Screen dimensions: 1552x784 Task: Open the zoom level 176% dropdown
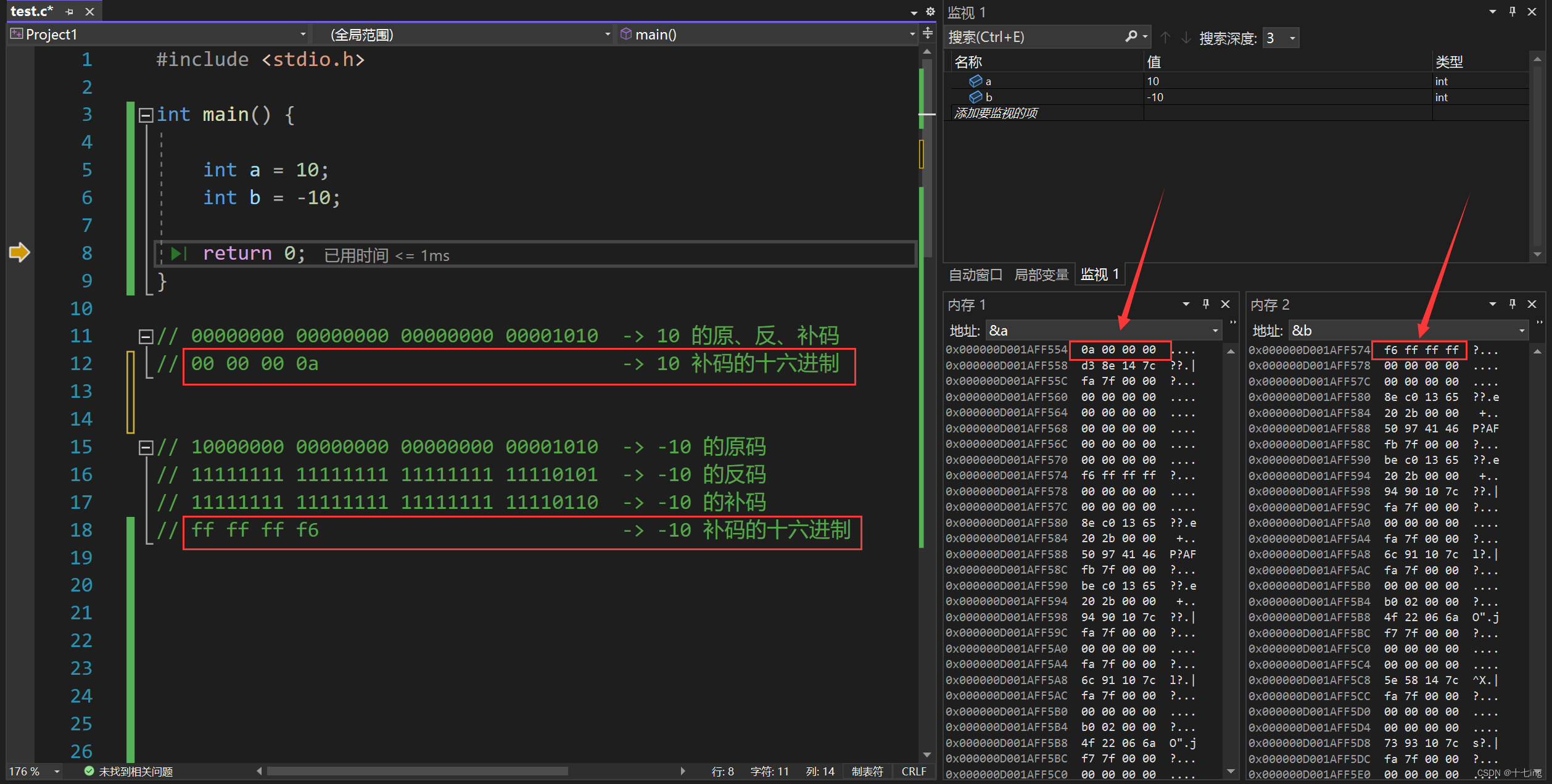57,771
